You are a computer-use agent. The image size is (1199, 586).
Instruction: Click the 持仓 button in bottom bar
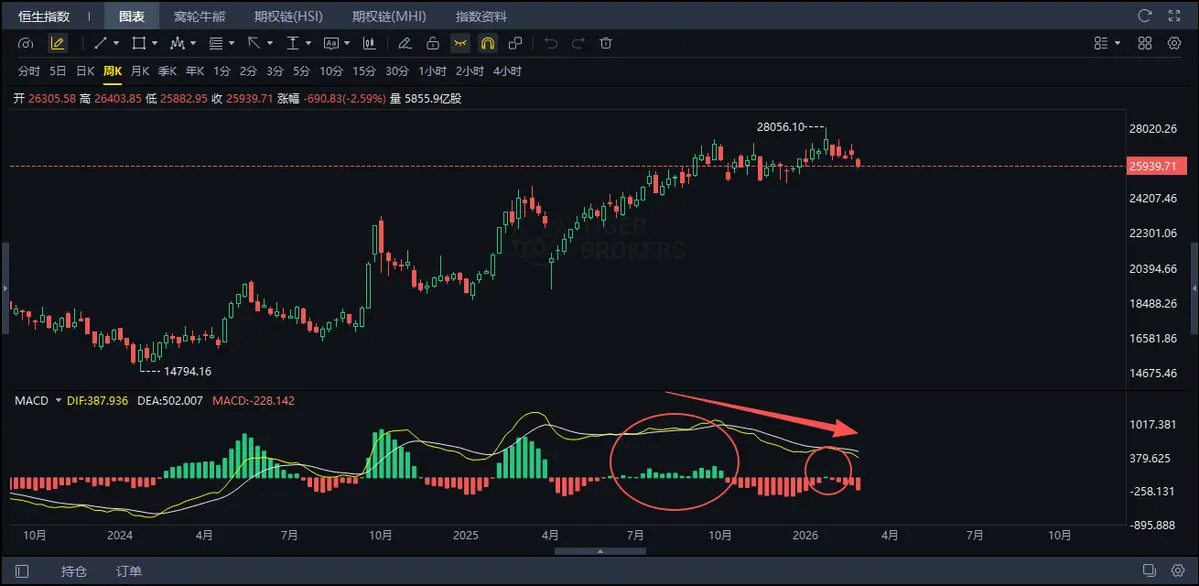pyautogui.click(x=74, y=571)
